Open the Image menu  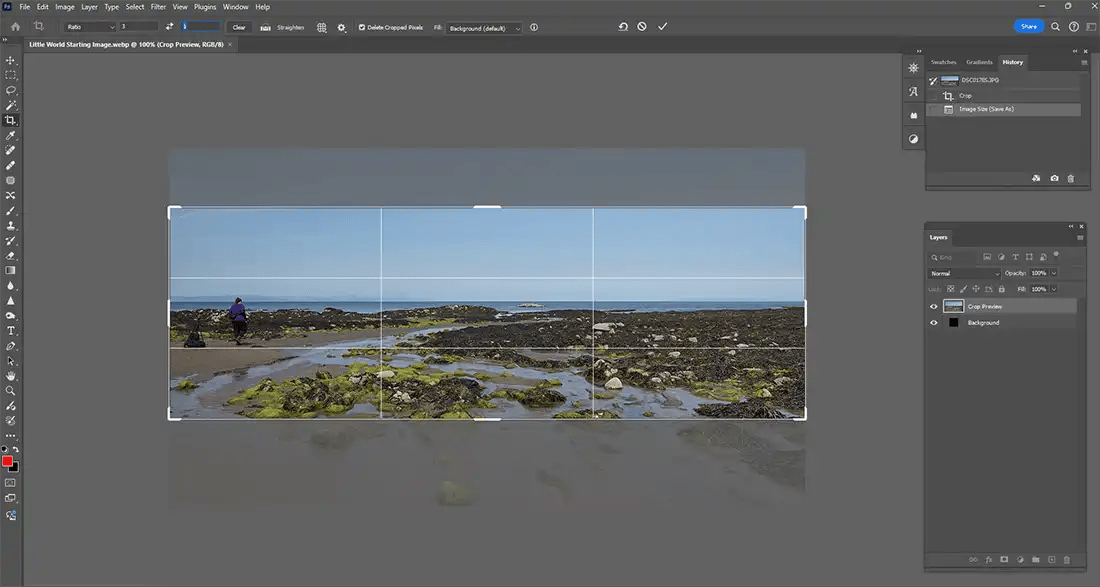click(x=65, y=7)
